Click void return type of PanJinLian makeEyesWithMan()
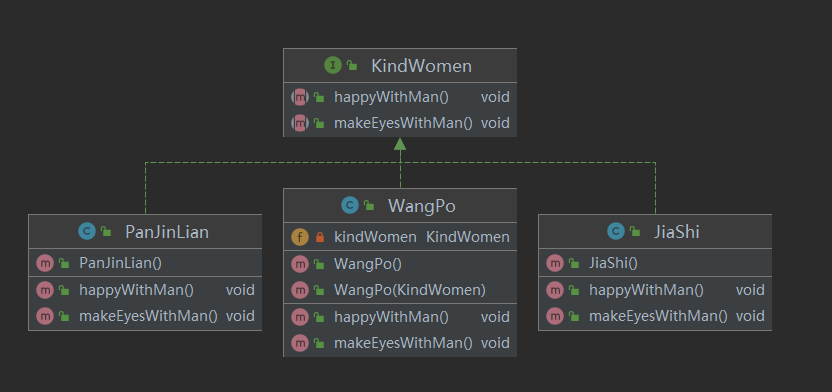 pyautogui.click(x=240, y=316)
